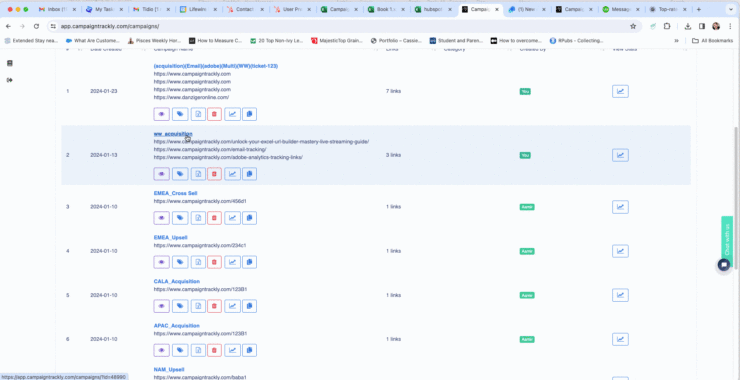Click chart icon under EMEA_Upsell link
This screenshot has width=740, height=380.
pos(232,262)
